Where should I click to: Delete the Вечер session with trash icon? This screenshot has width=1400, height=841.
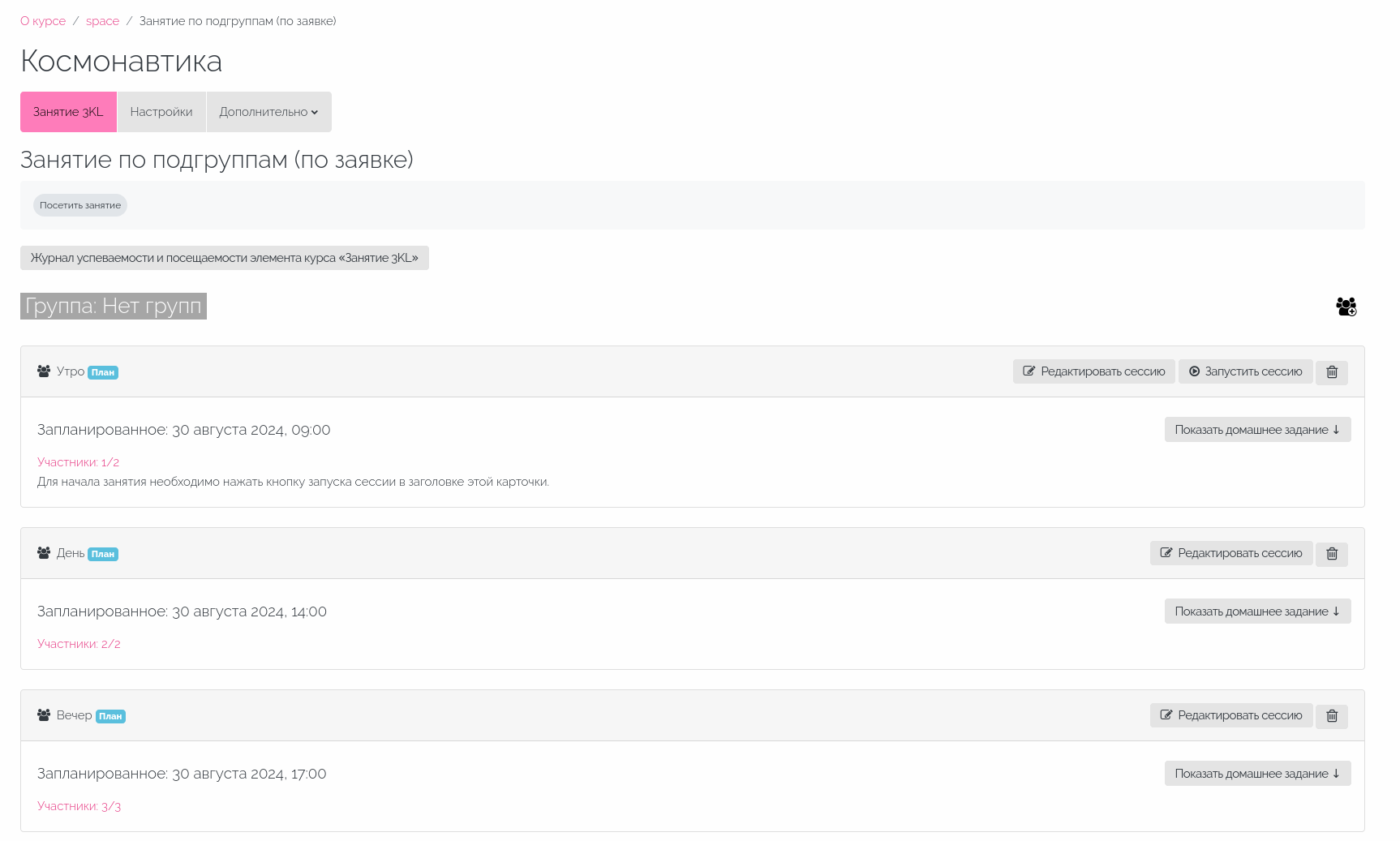click(1332, 716)
